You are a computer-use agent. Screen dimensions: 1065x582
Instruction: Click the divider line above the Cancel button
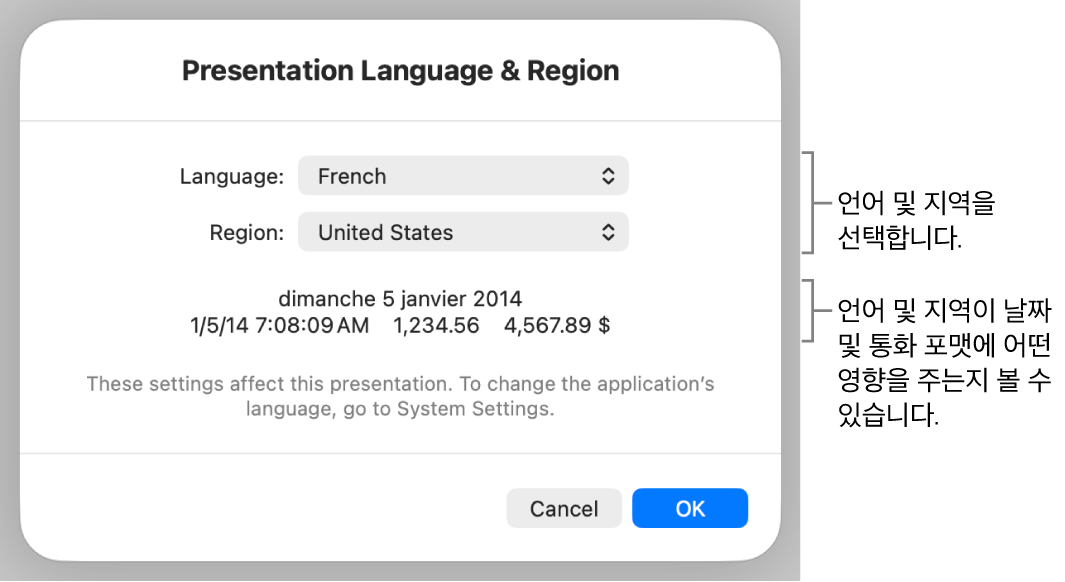click(400, 454)
